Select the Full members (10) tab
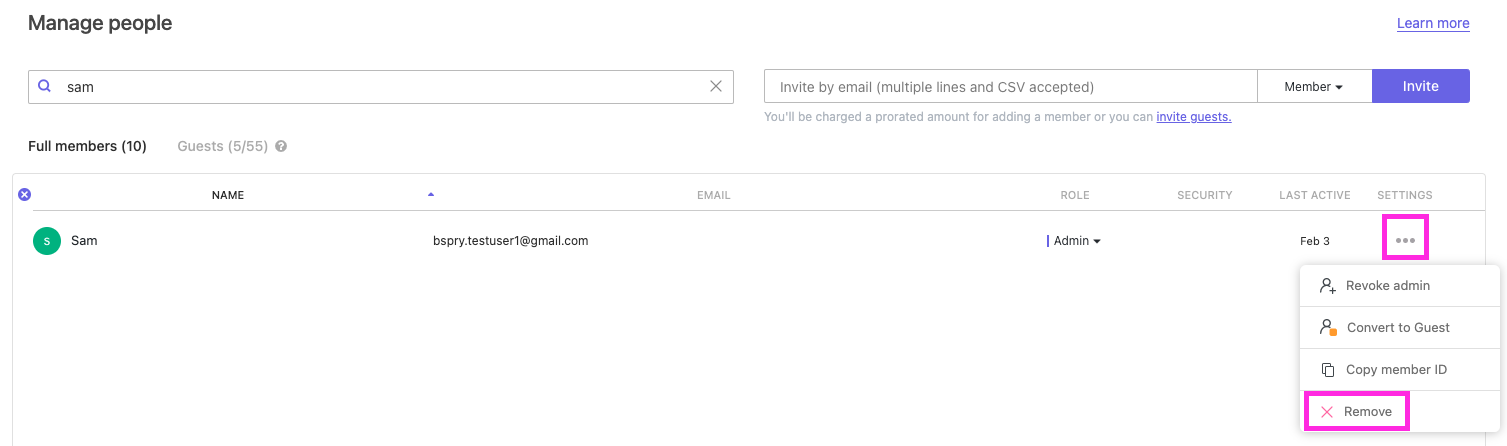The height and width of the screenshot is (446, 1507). 87,146
